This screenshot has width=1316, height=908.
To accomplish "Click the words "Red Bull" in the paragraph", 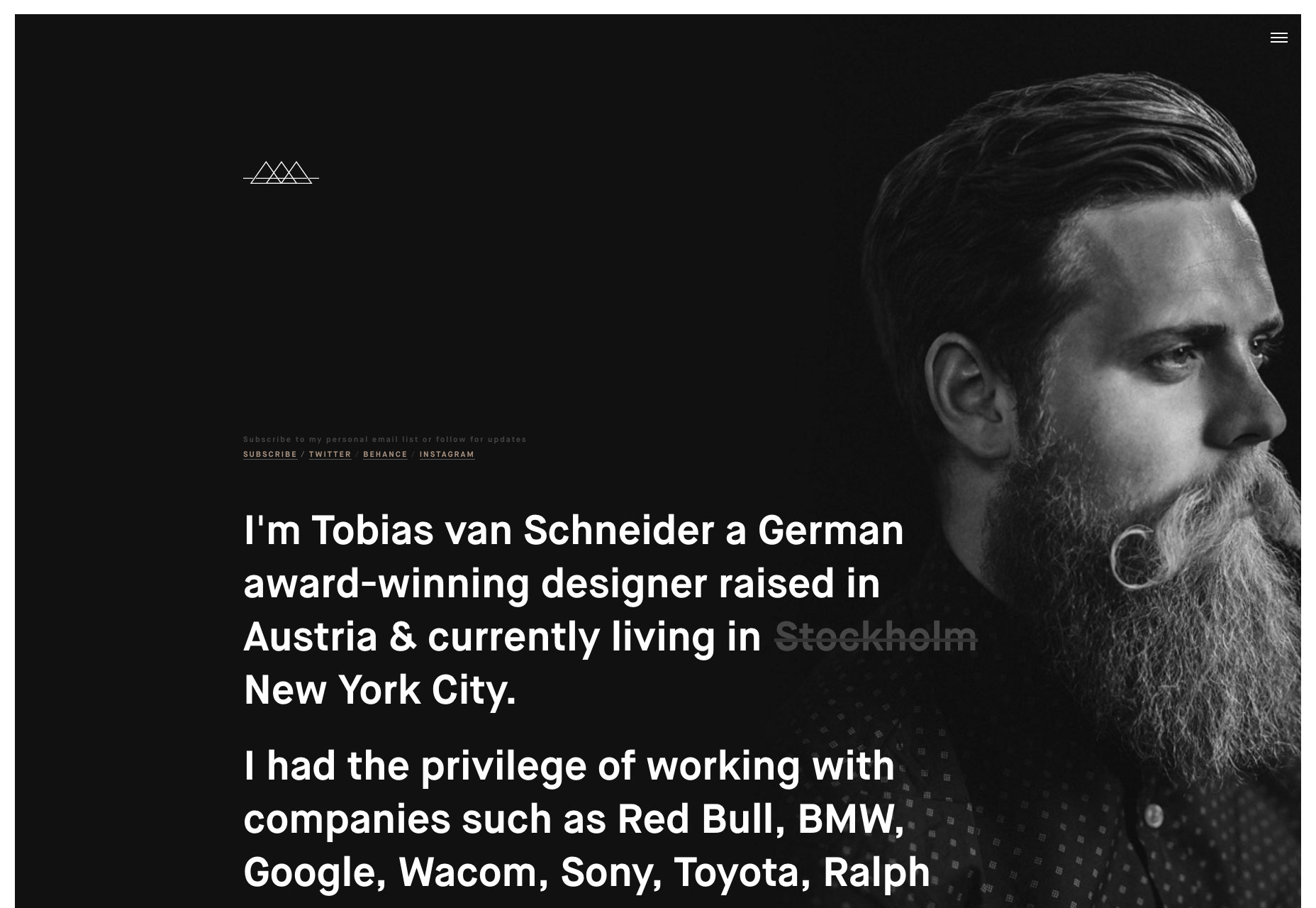I will coord(701,819).
